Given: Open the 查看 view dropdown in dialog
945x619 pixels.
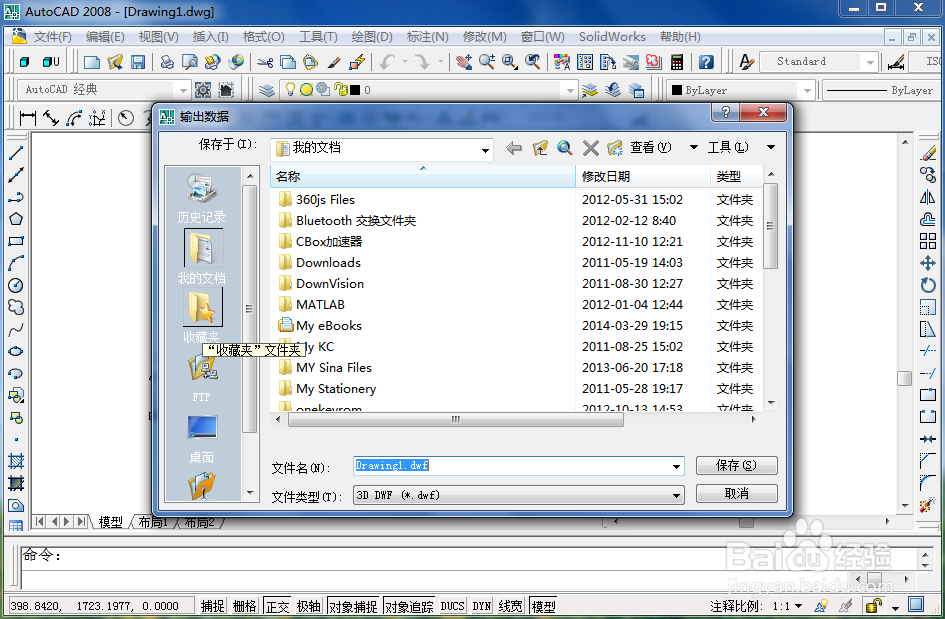Looking at the screenshot, I should (694, 147).
